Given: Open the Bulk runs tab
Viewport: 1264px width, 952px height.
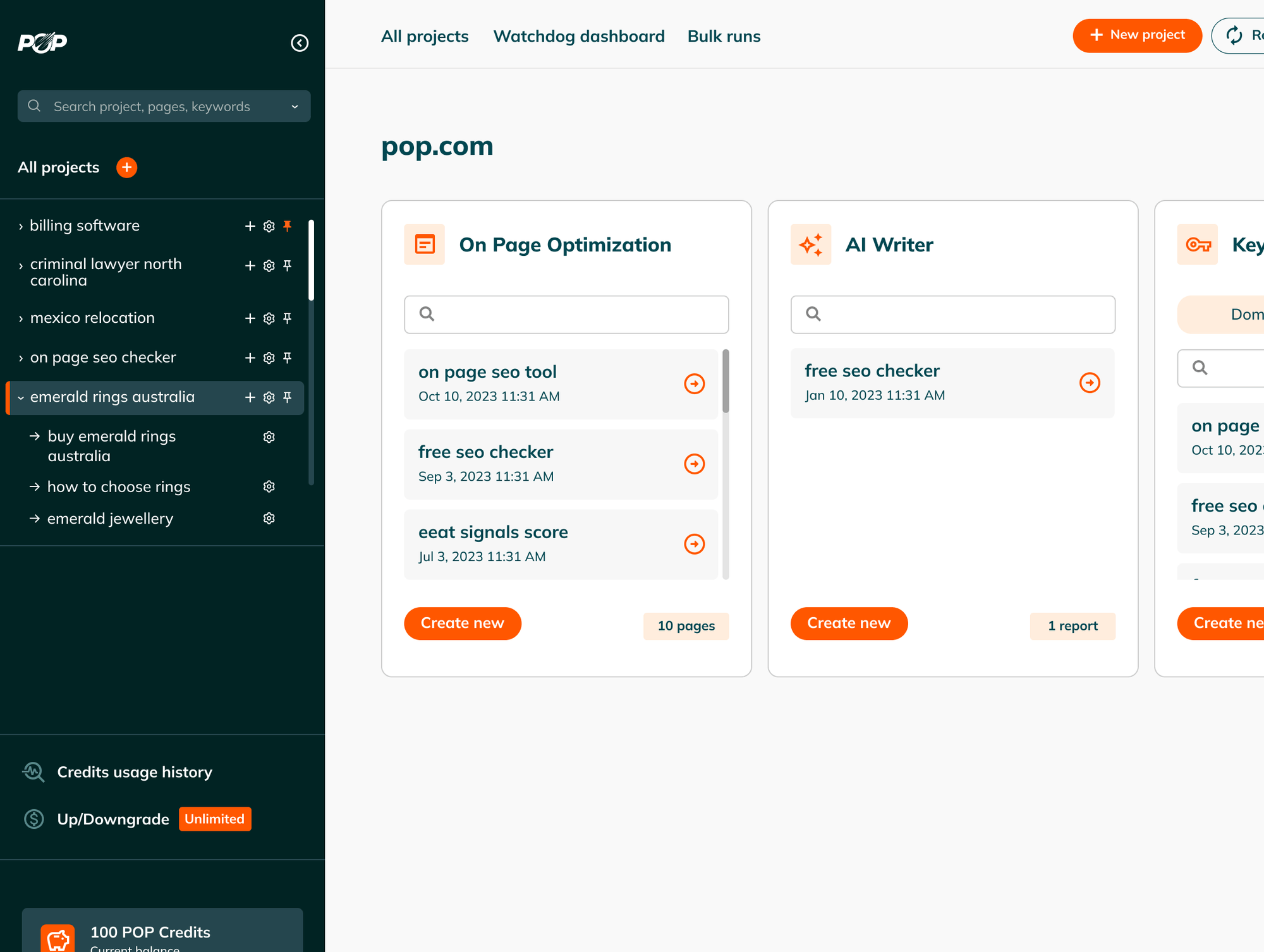Looking at the screenshot, I should pyautogui.click(x=724, y=36).
